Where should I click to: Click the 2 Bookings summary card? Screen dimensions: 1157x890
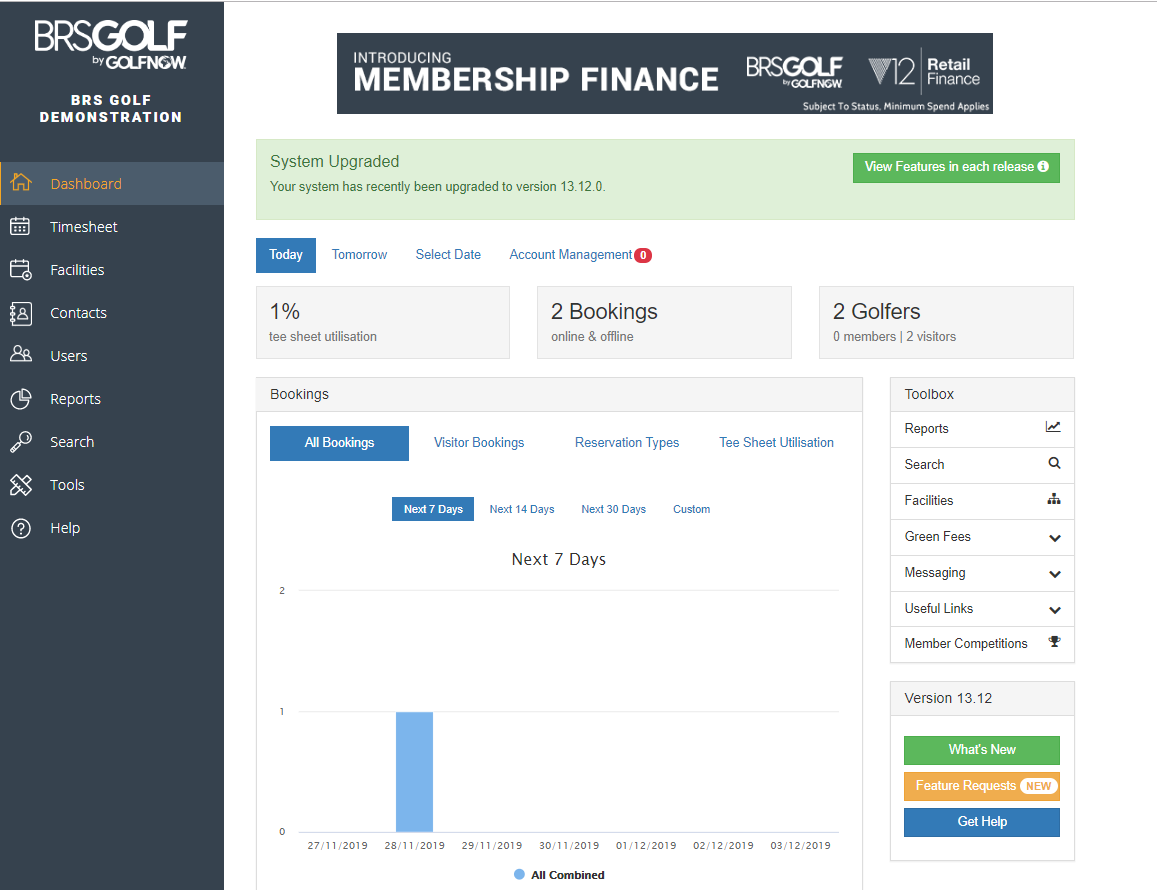click(664, 322)
